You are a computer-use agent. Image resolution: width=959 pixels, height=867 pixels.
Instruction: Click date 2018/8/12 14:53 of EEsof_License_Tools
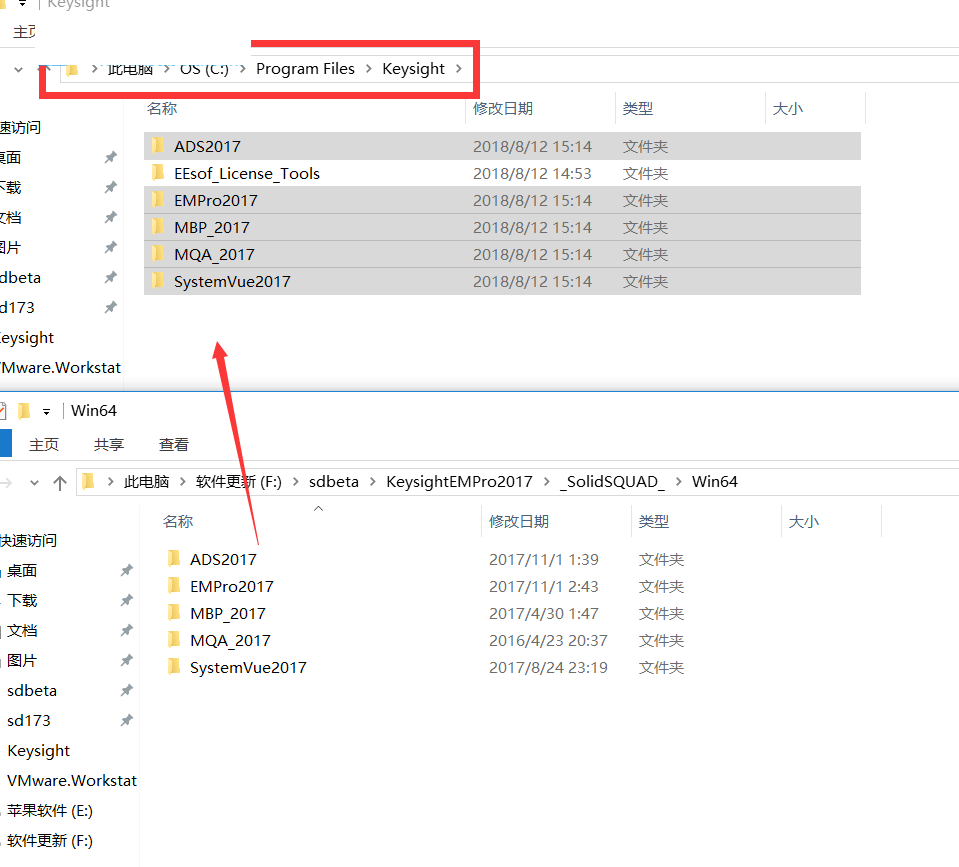[532, 173]
